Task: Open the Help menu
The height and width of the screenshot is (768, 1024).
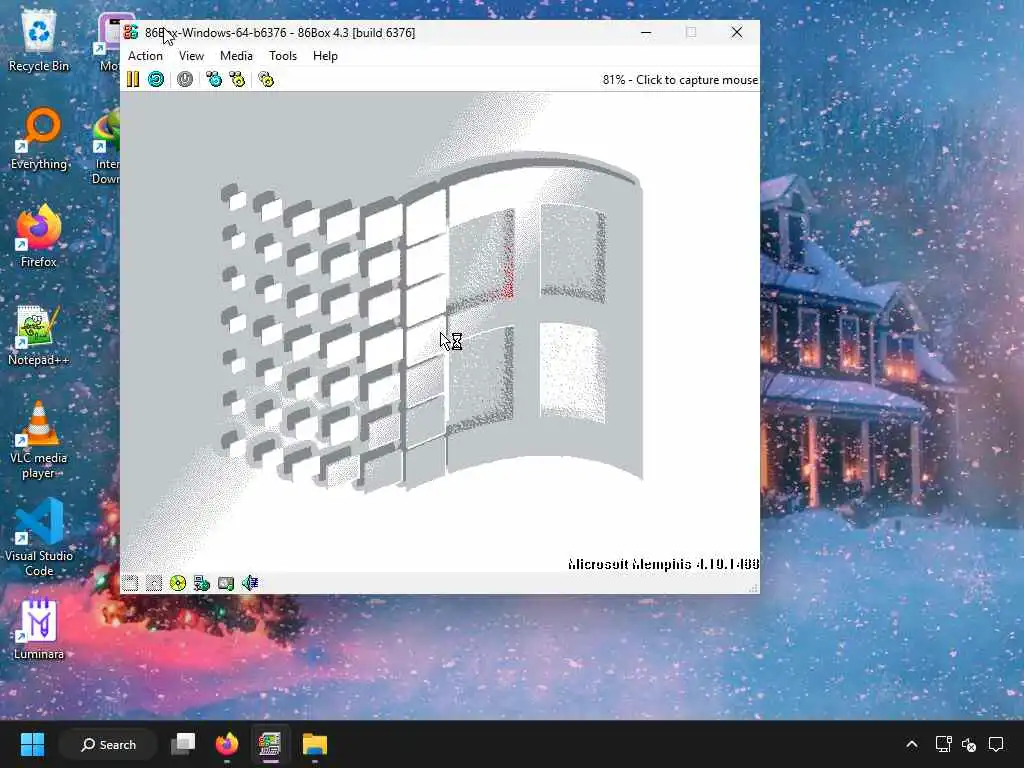Action: click(x=325, y=56)
